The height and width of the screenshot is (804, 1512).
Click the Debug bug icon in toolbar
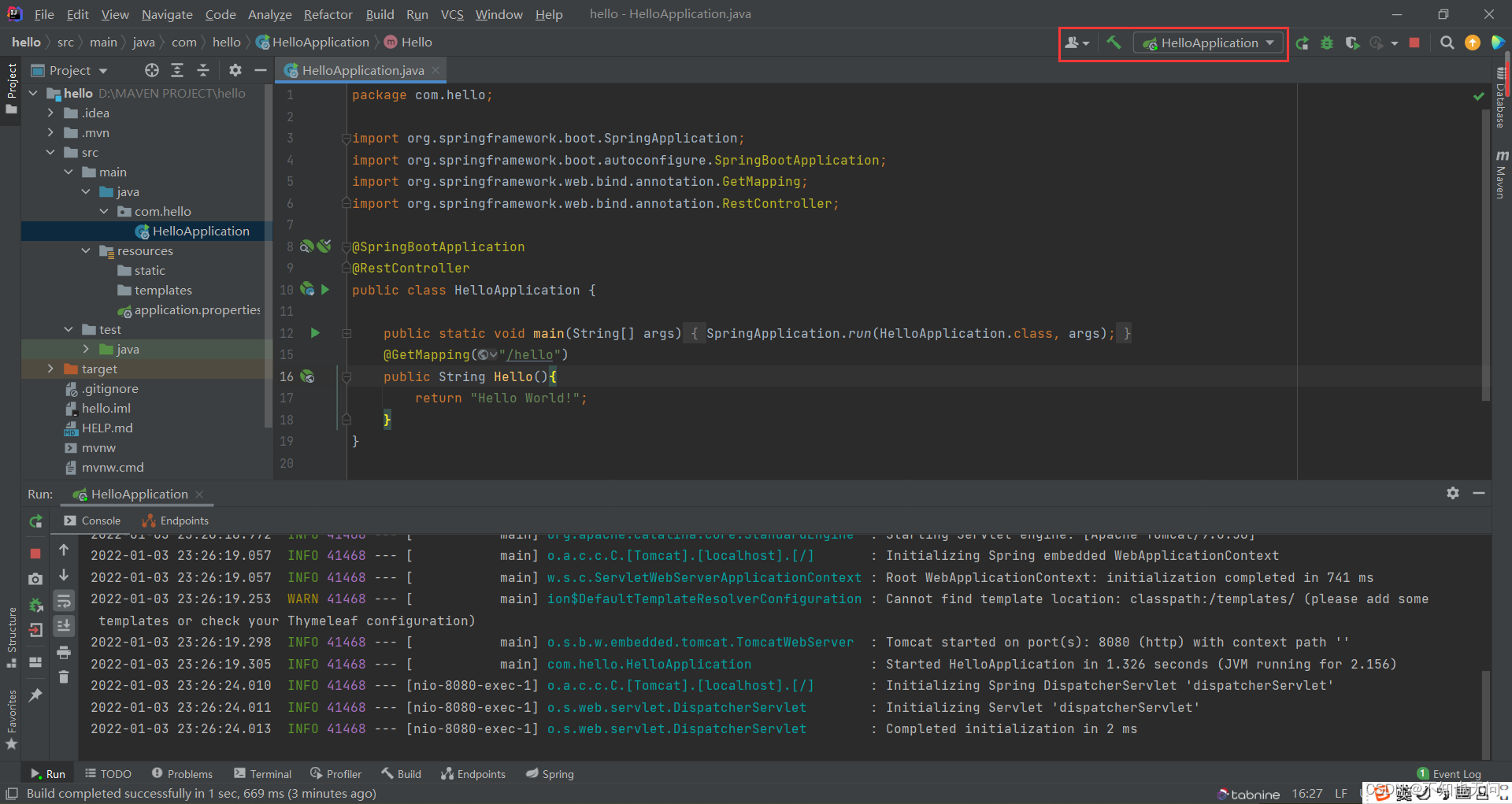point(1327,43)
